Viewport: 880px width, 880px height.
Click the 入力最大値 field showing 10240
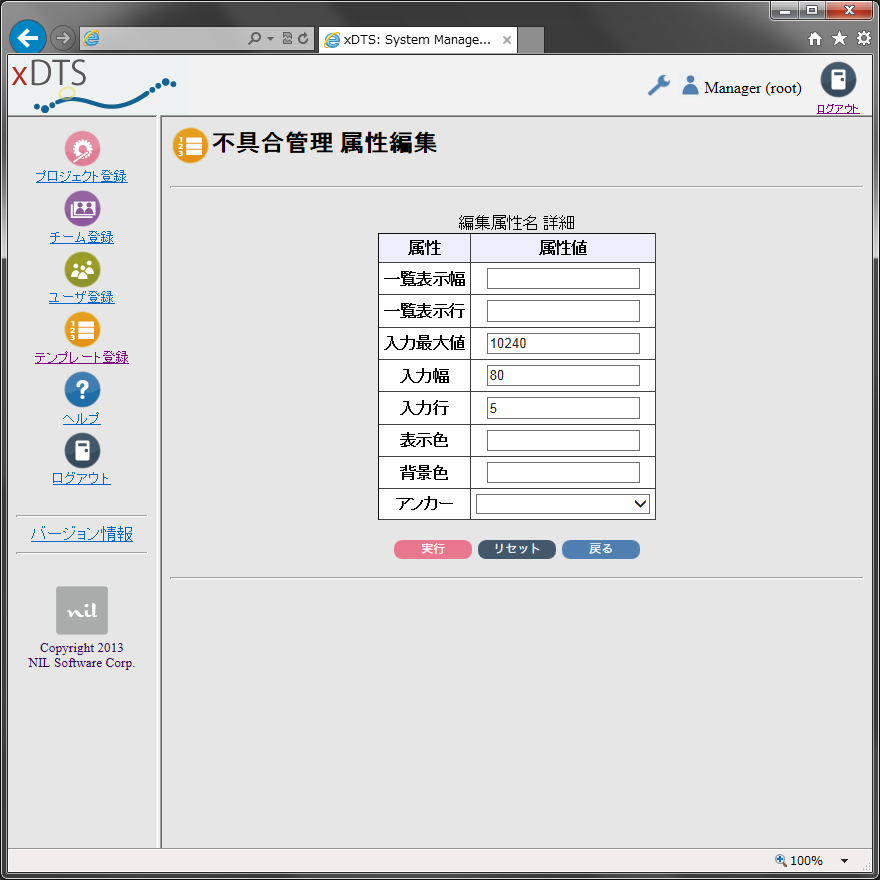click(563, 343)
